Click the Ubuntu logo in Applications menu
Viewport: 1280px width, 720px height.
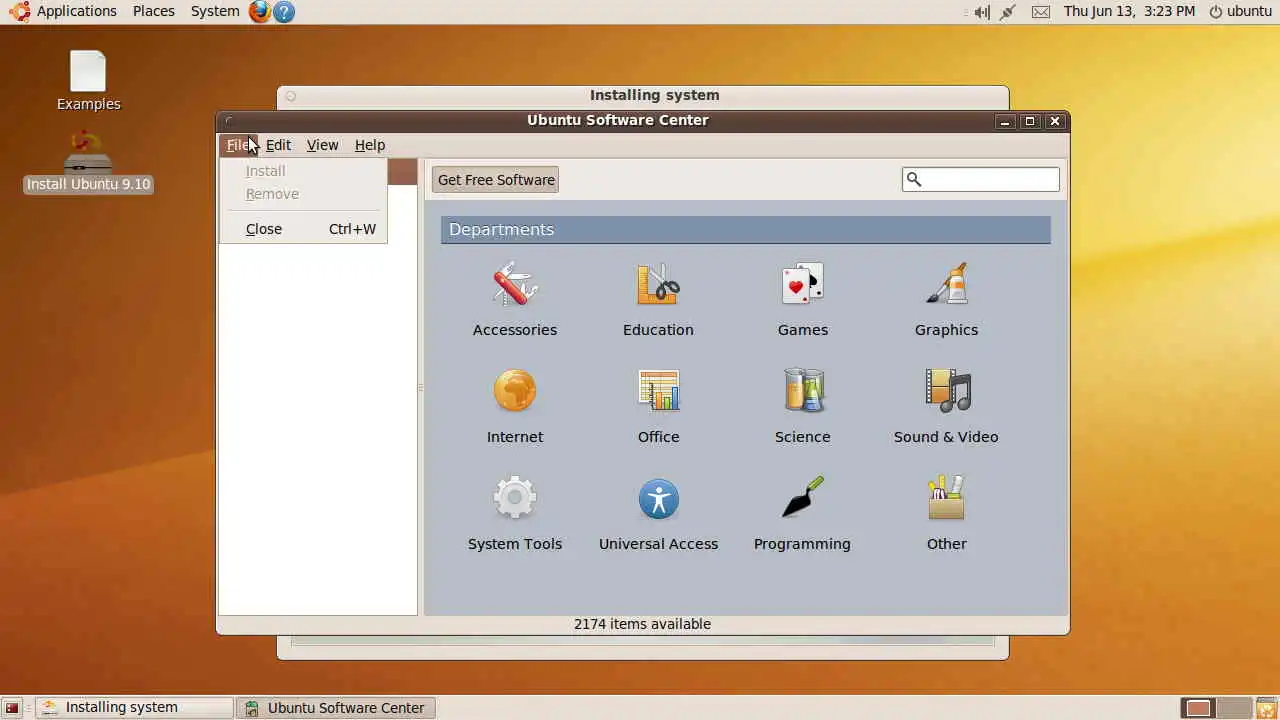pyautogui.click(x=20, y=12)
